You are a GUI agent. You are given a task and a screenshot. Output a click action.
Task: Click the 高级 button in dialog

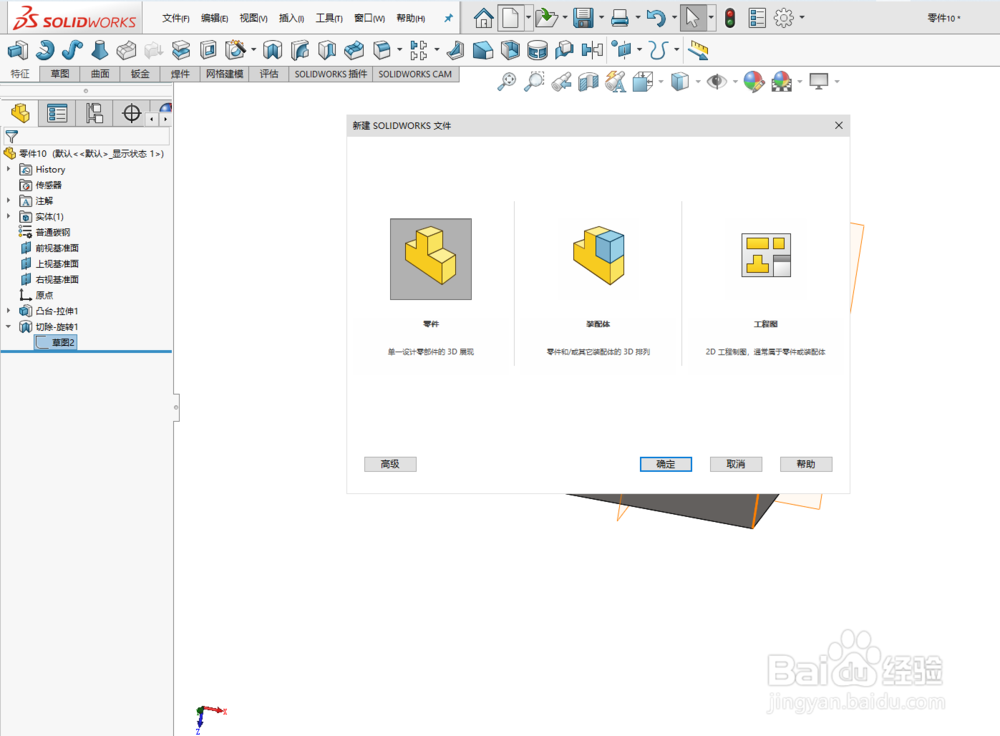tap(390, 464)
